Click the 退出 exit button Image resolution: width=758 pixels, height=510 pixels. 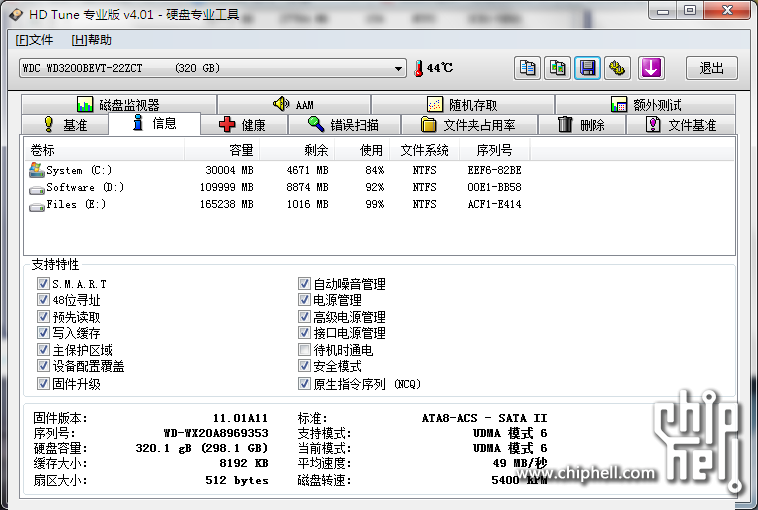click(x=712, y=68)
